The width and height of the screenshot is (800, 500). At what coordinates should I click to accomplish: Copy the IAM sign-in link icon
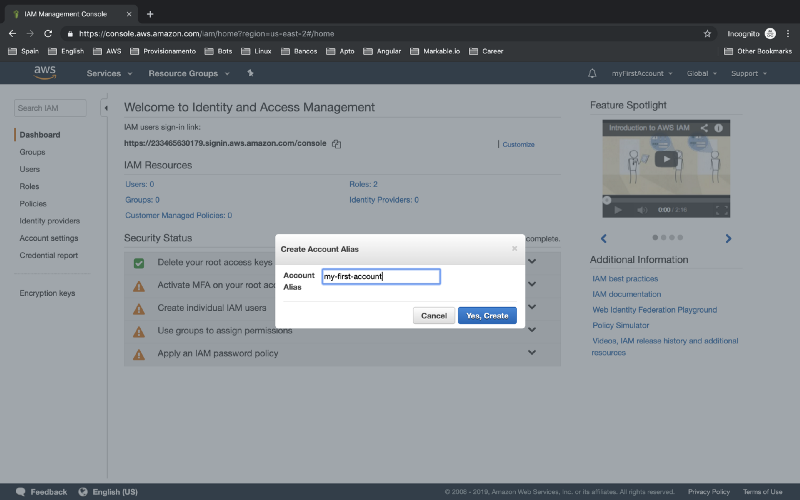(336, 144)
